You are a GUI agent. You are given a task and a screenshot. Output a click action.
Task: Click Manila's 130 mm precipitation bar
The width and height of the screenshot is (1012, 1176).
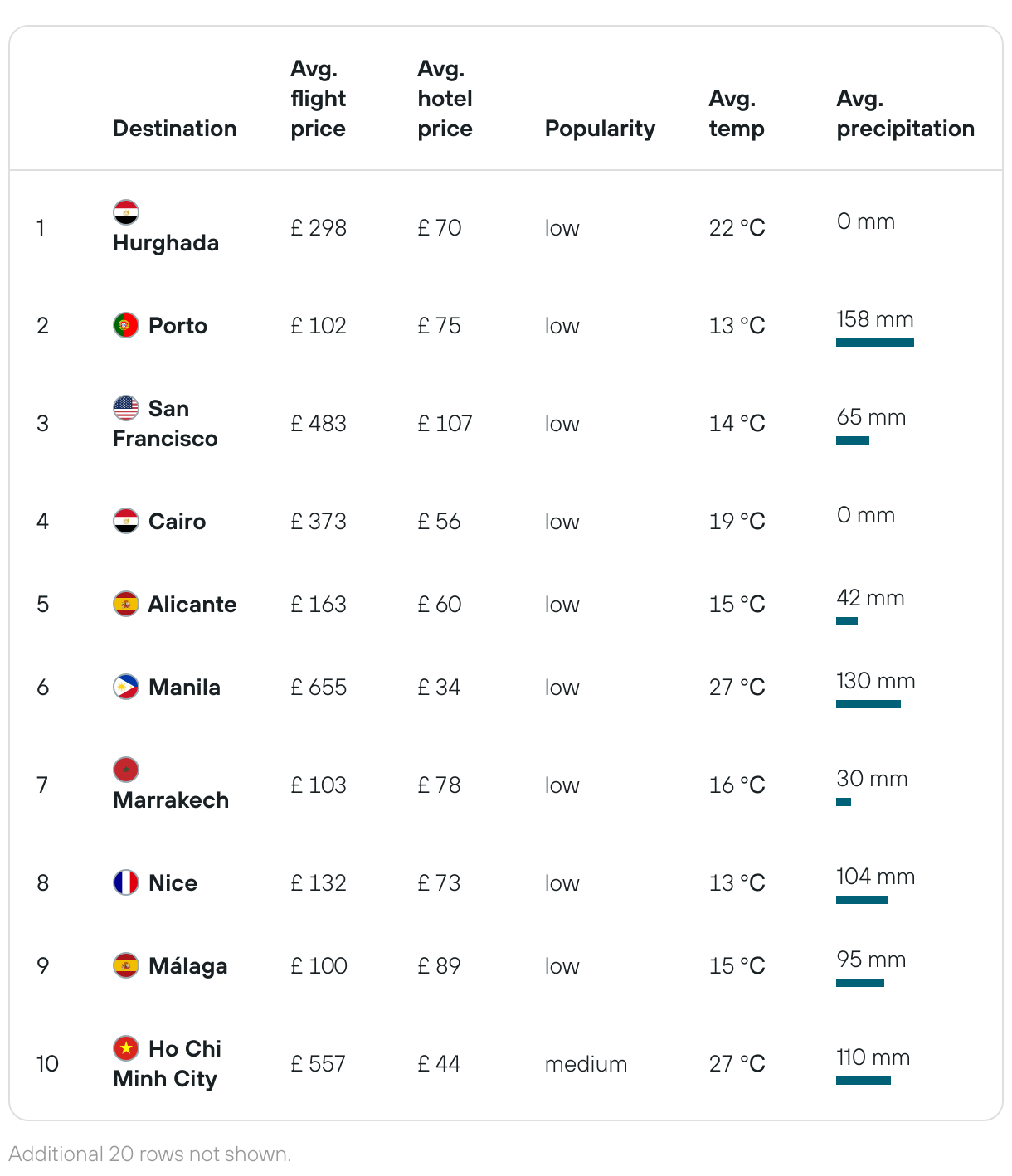point(868,704)
